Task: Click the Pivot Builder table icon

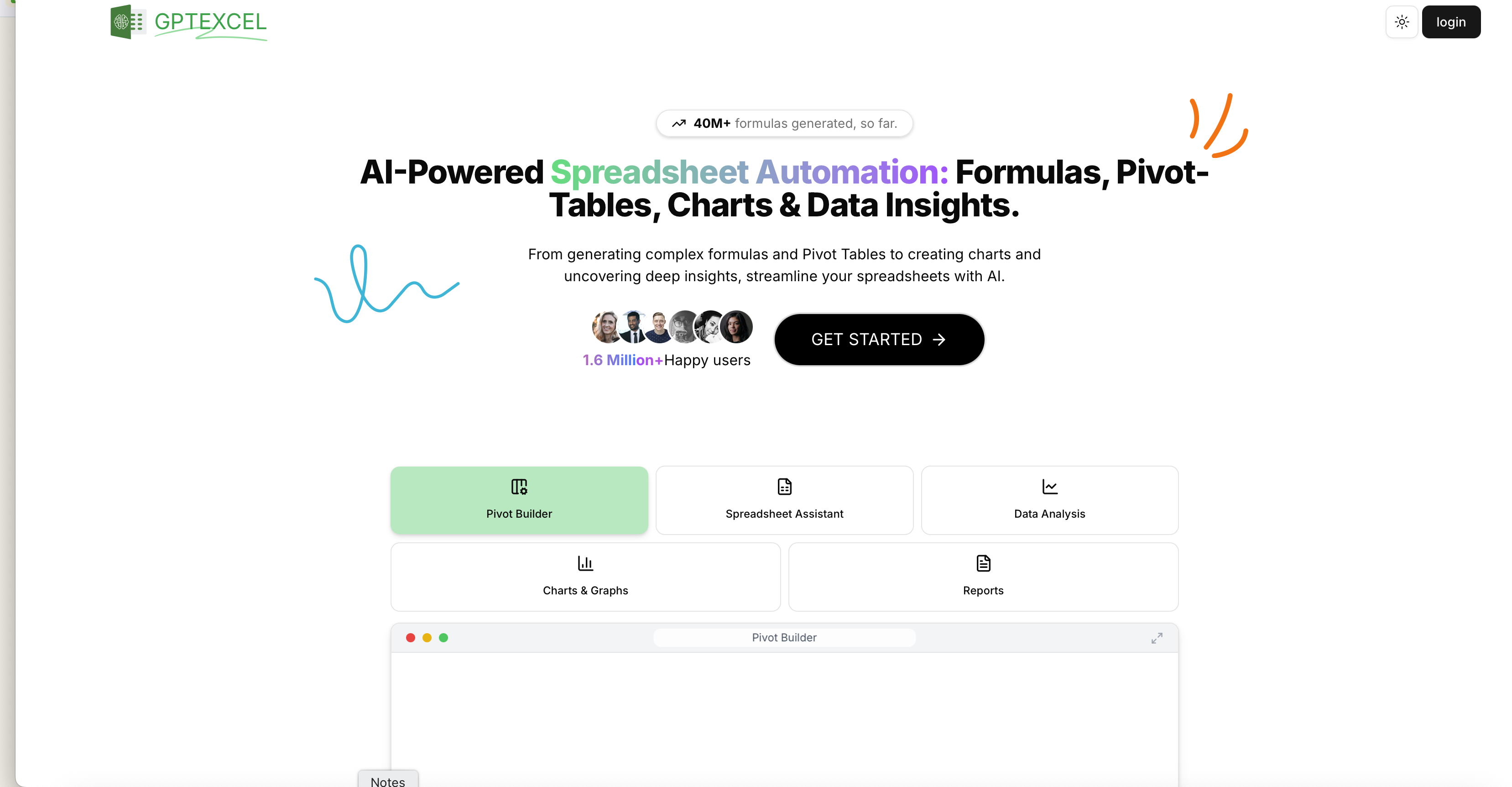Action: click(x=519, y=487)
